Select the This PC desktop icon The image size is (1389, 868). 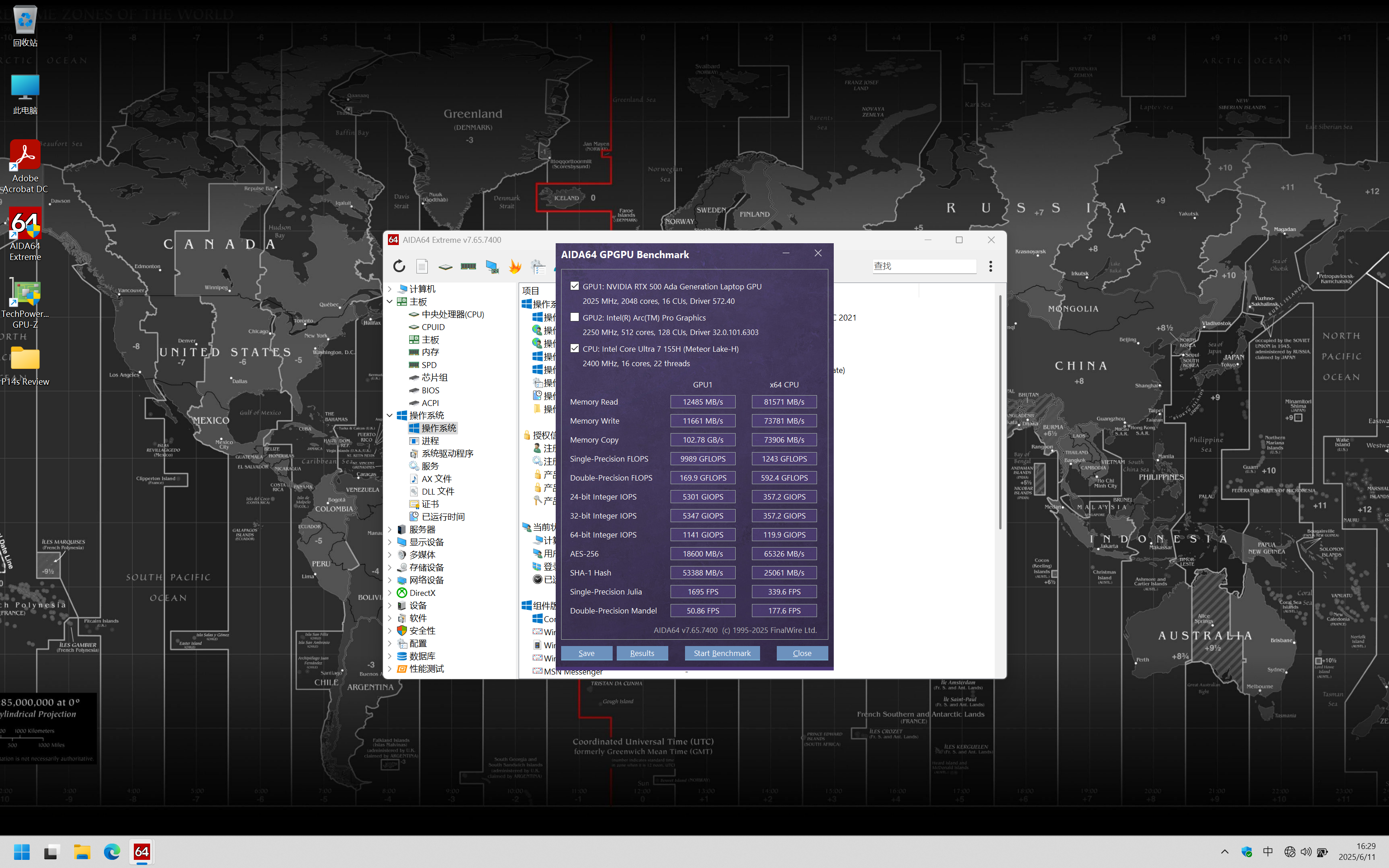point(25,95)
